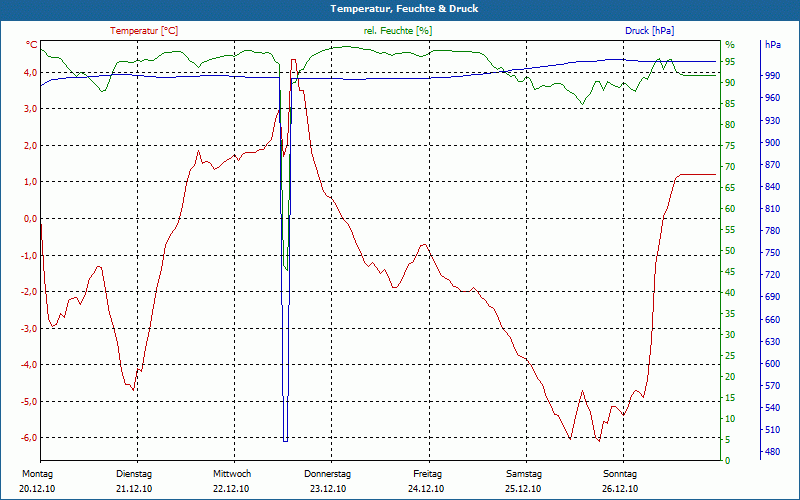Click the "Donnerstag" day label

coord(328,474)
